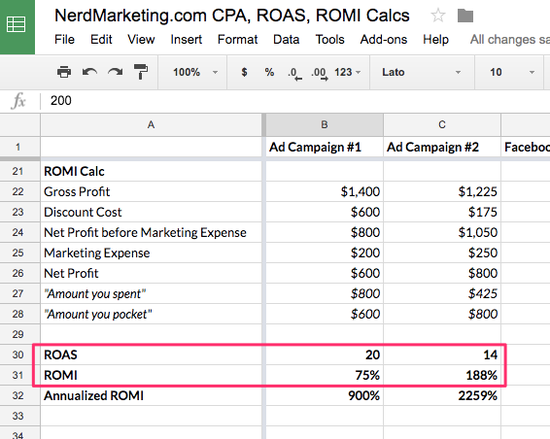The height and width of the screenshot is (439, 550).
Task: Redo with the forward arrow icon
Action: [x=115, y=72]
